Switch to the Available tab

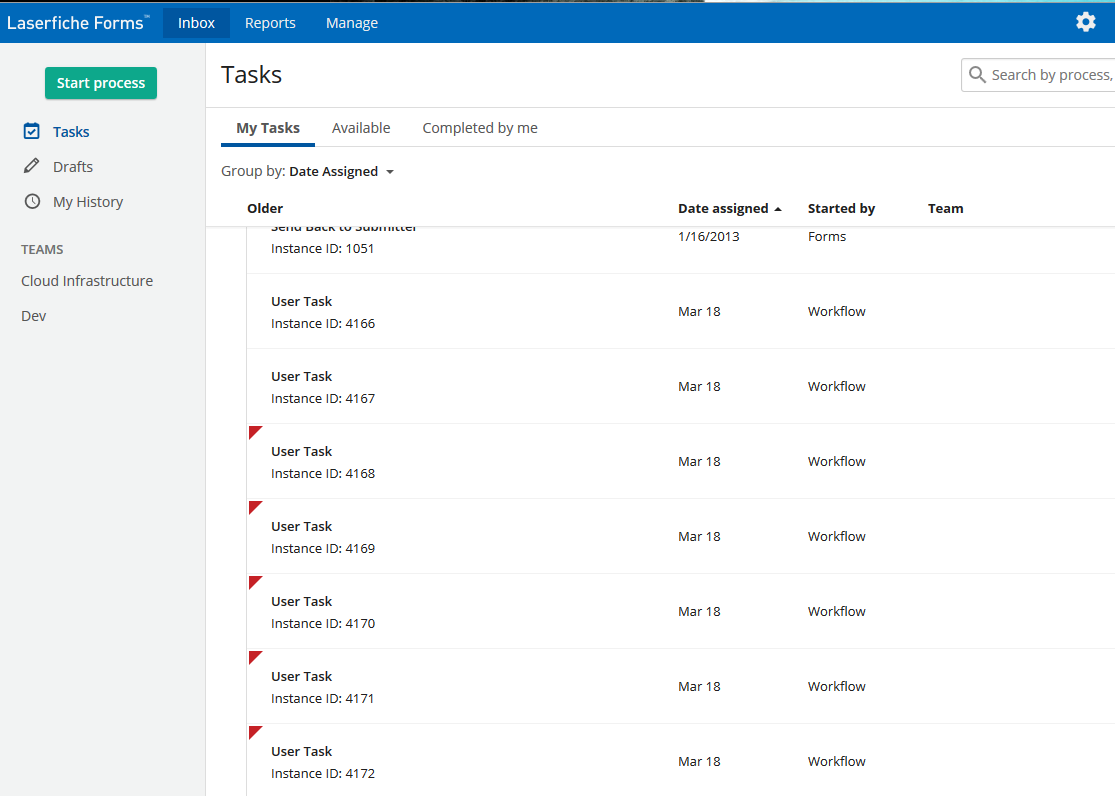(361, 128)
